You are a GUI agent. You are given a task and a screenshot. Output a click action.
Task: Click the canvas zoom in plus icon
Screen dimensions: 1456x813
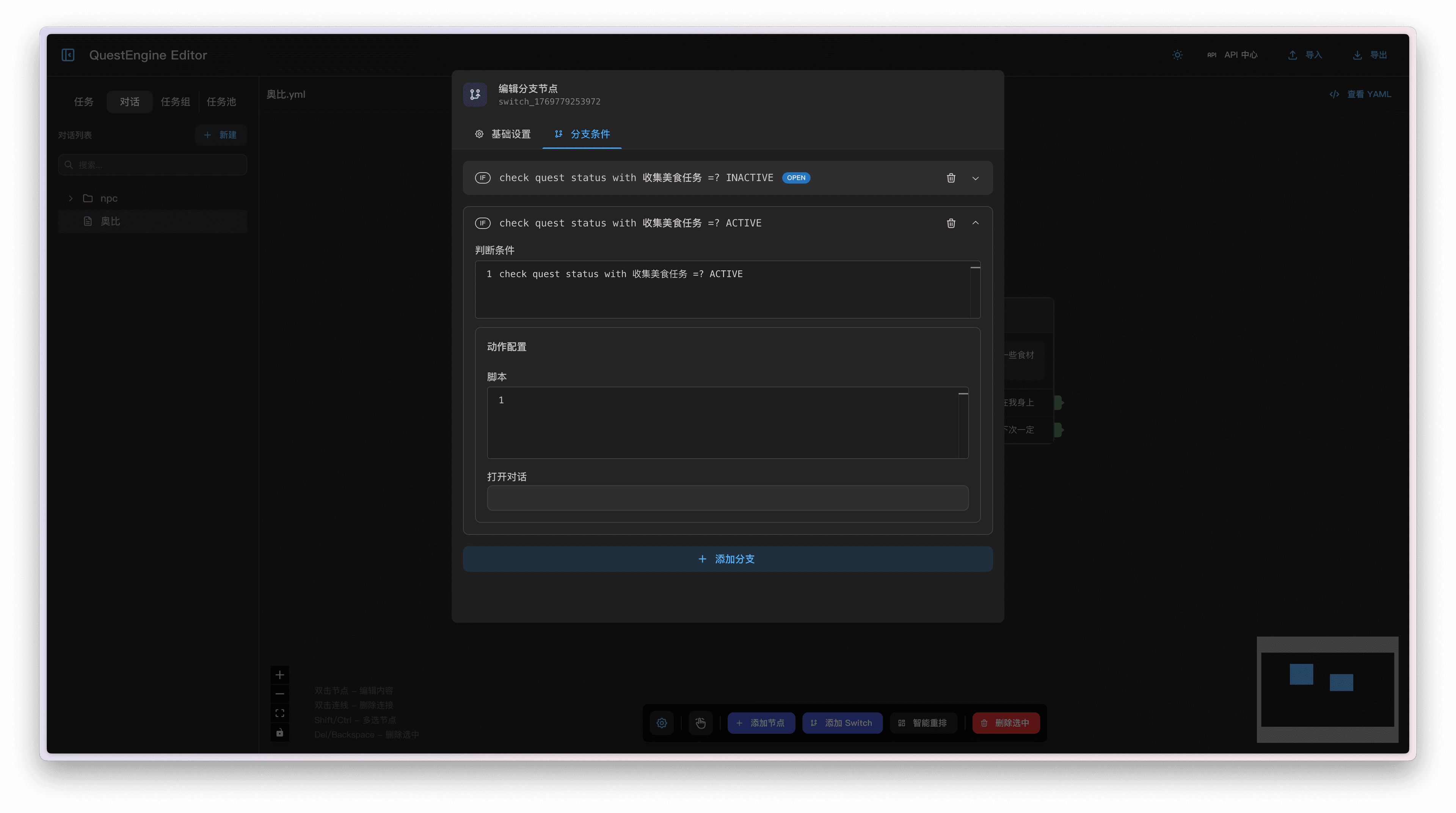pyautogui.click(x=280, y=675)
